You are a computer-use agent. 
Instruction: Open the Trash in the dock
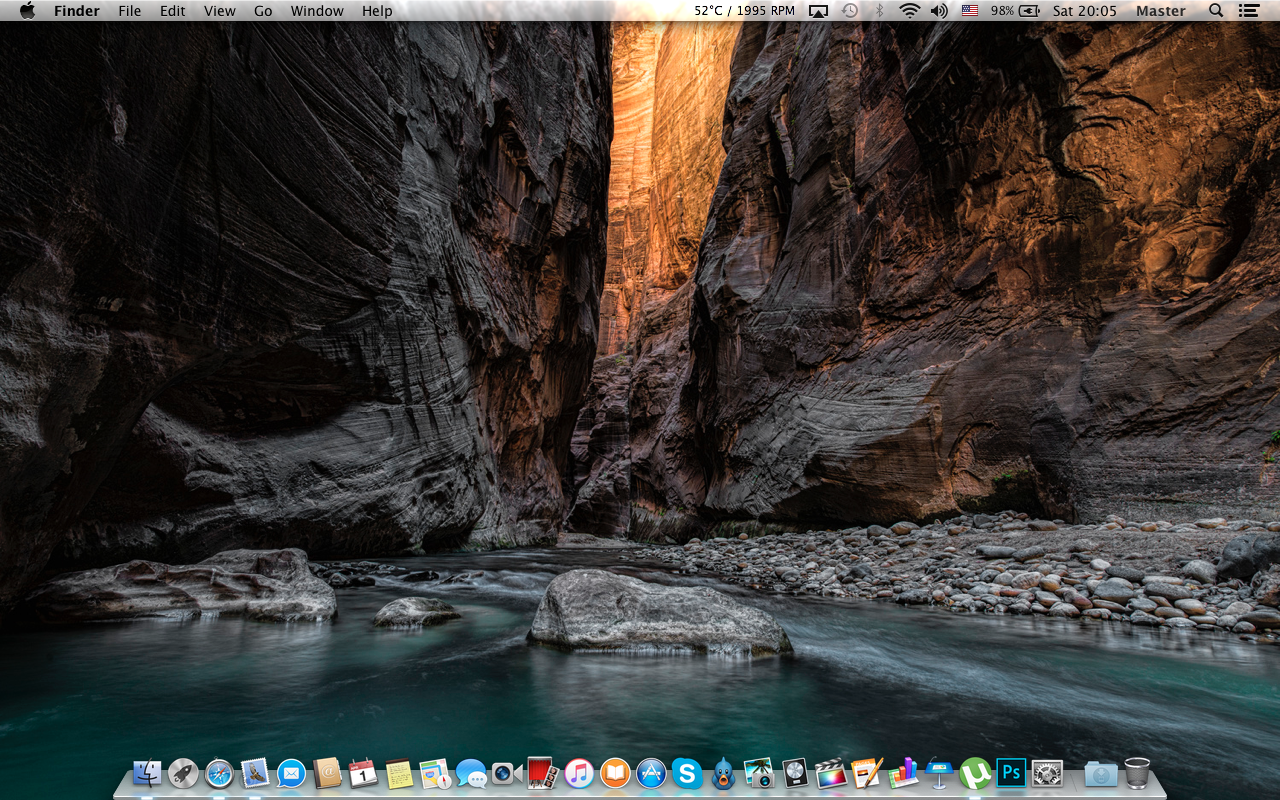pos(1137,773)
